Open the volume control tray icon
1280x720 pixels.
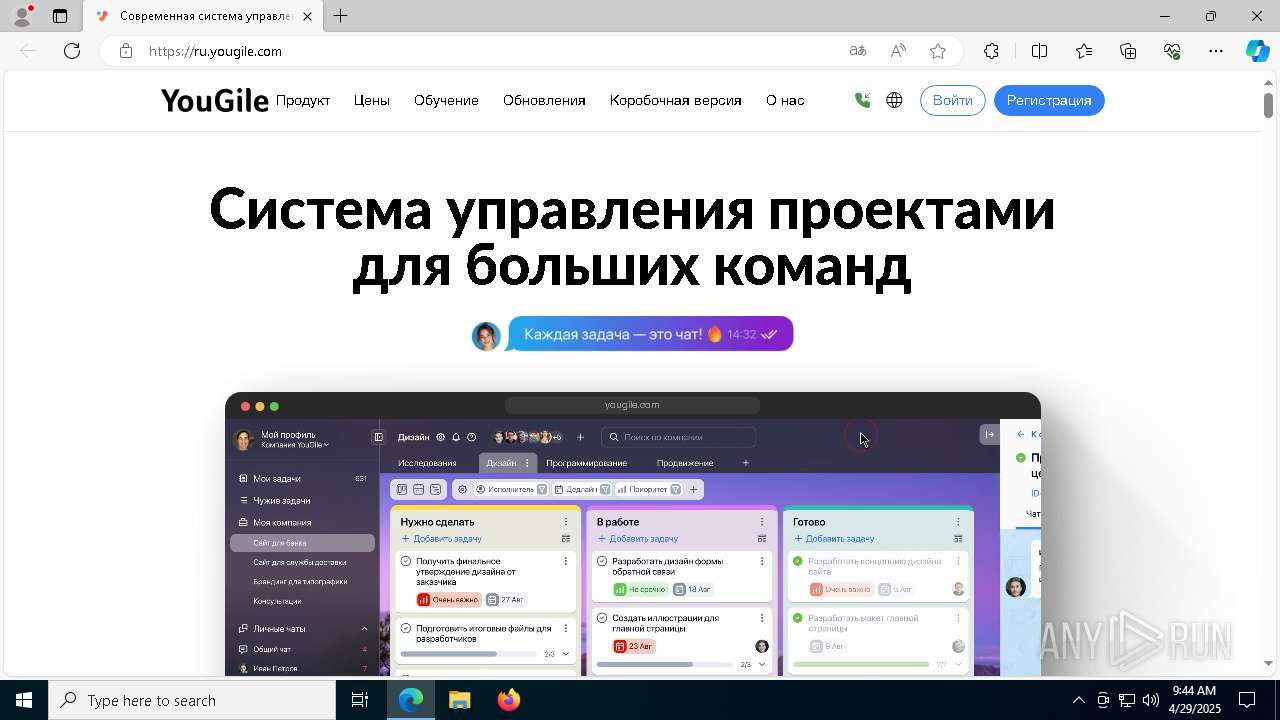pyautogui.click(x=1151, y=700)
